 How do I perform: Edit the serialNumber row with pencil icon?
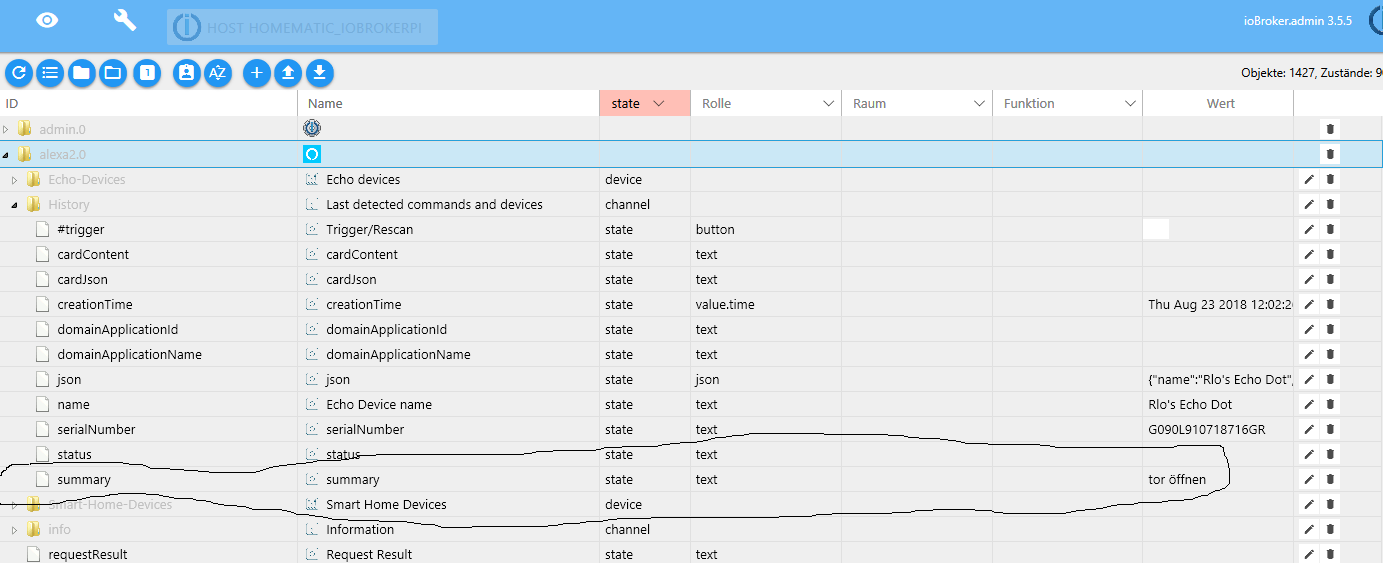point(1308,430)
